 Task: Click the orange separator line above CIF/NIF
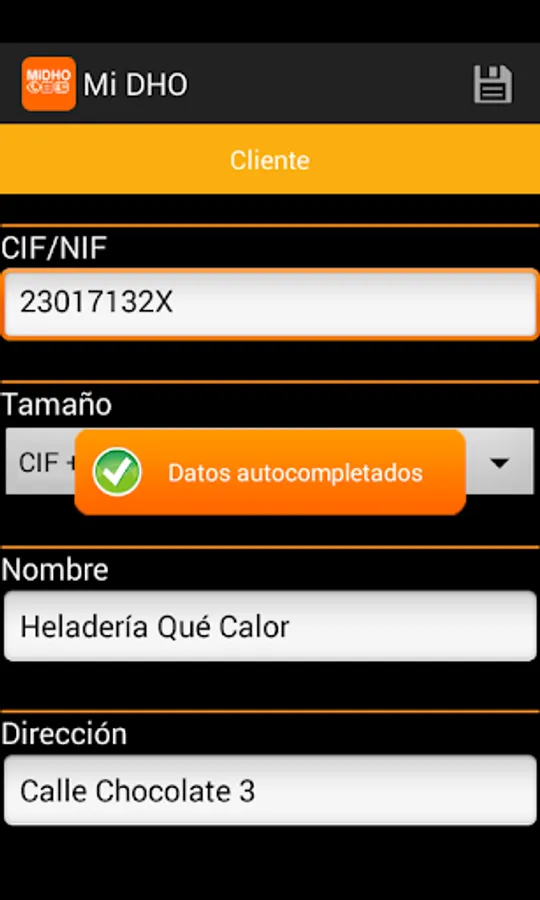270,226
